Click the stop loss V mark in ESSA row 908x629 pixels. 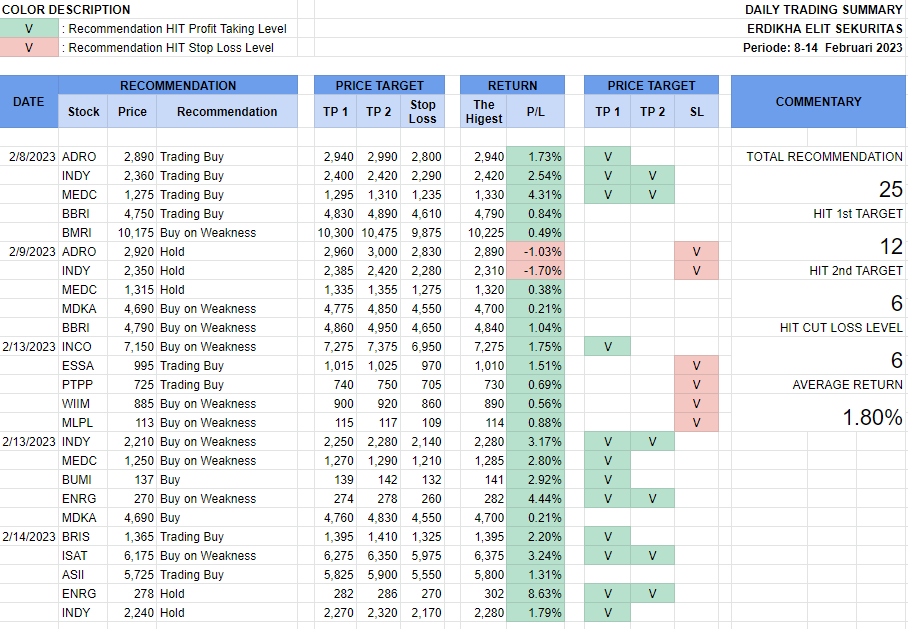tap(697, 366)
